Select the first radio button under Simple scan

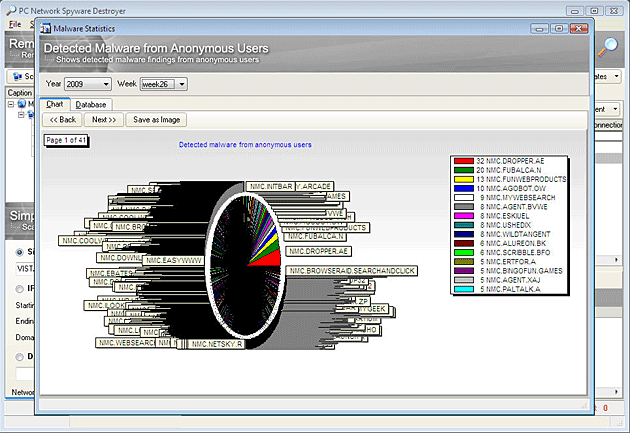point(21,252)
